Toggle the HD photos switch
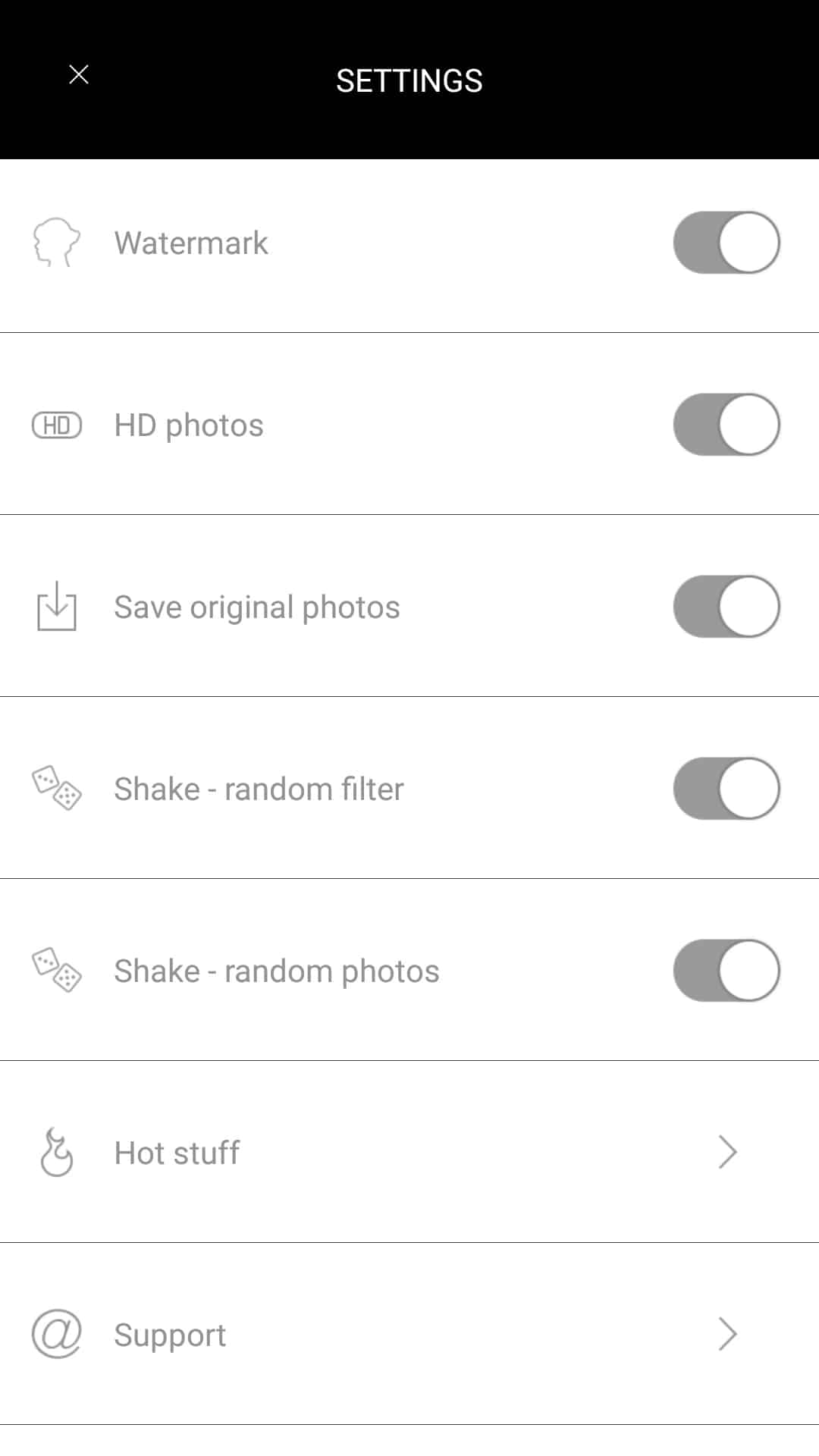 pos(726,425)
